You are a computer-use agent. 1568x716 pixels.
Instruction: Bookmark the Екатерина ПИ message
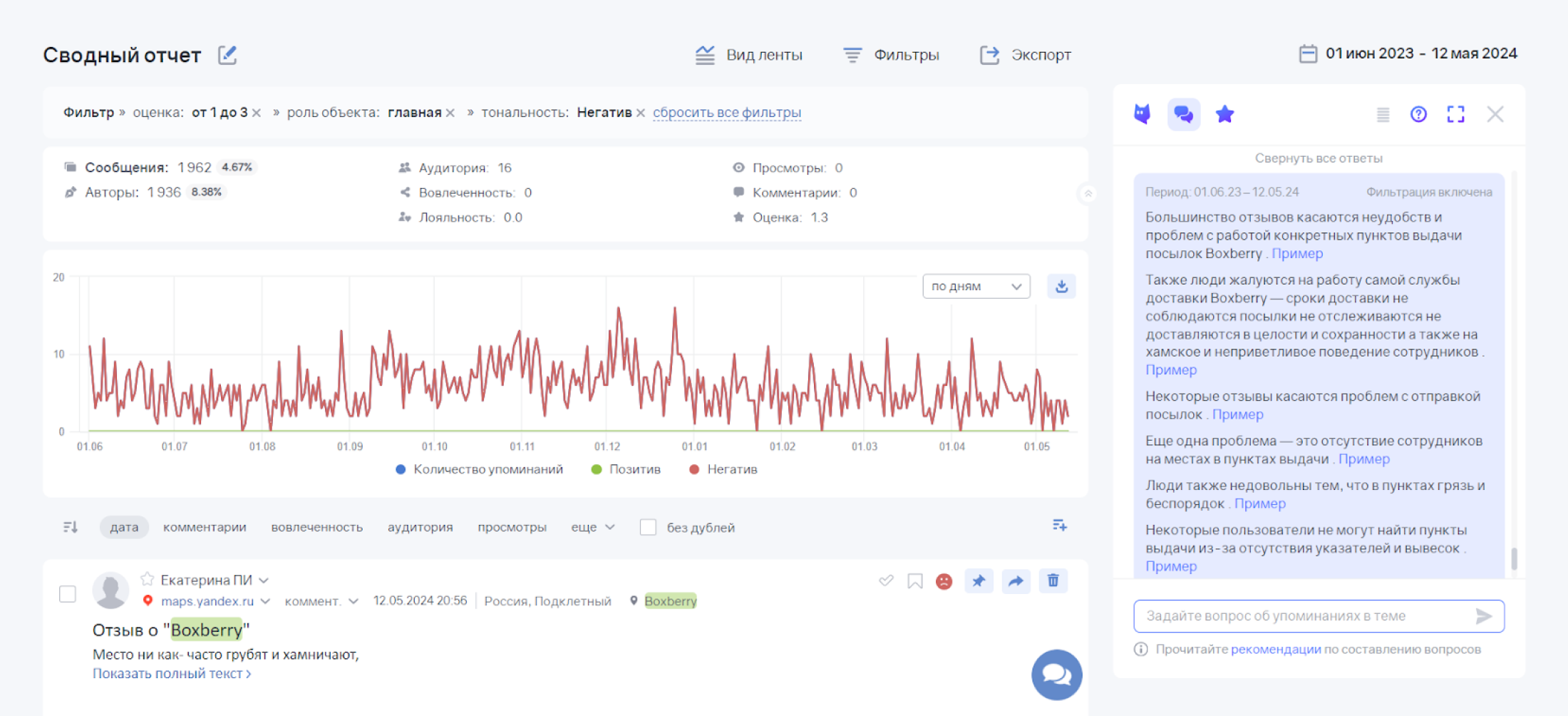915,581
